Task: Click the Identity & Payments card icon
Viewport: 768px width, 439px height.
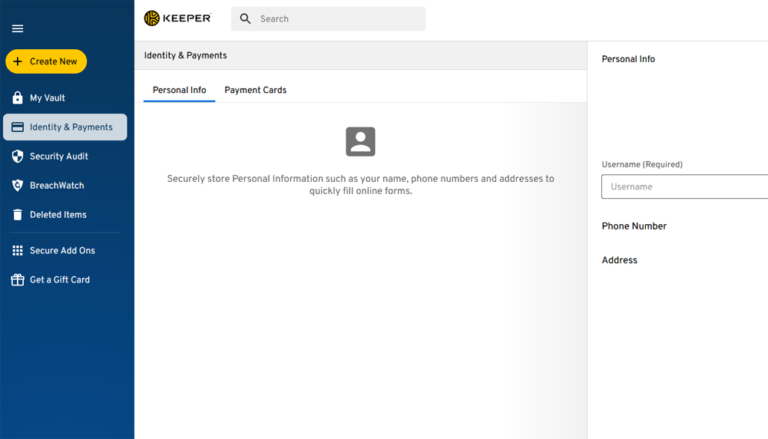Action: 17,127
